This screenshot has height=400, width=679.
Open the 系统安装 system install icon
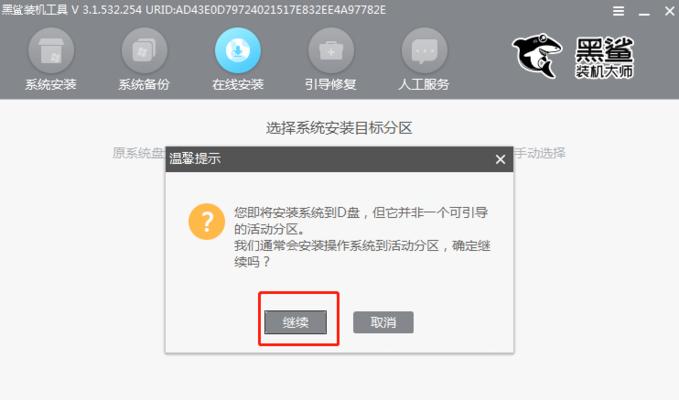tap(51, 51)
